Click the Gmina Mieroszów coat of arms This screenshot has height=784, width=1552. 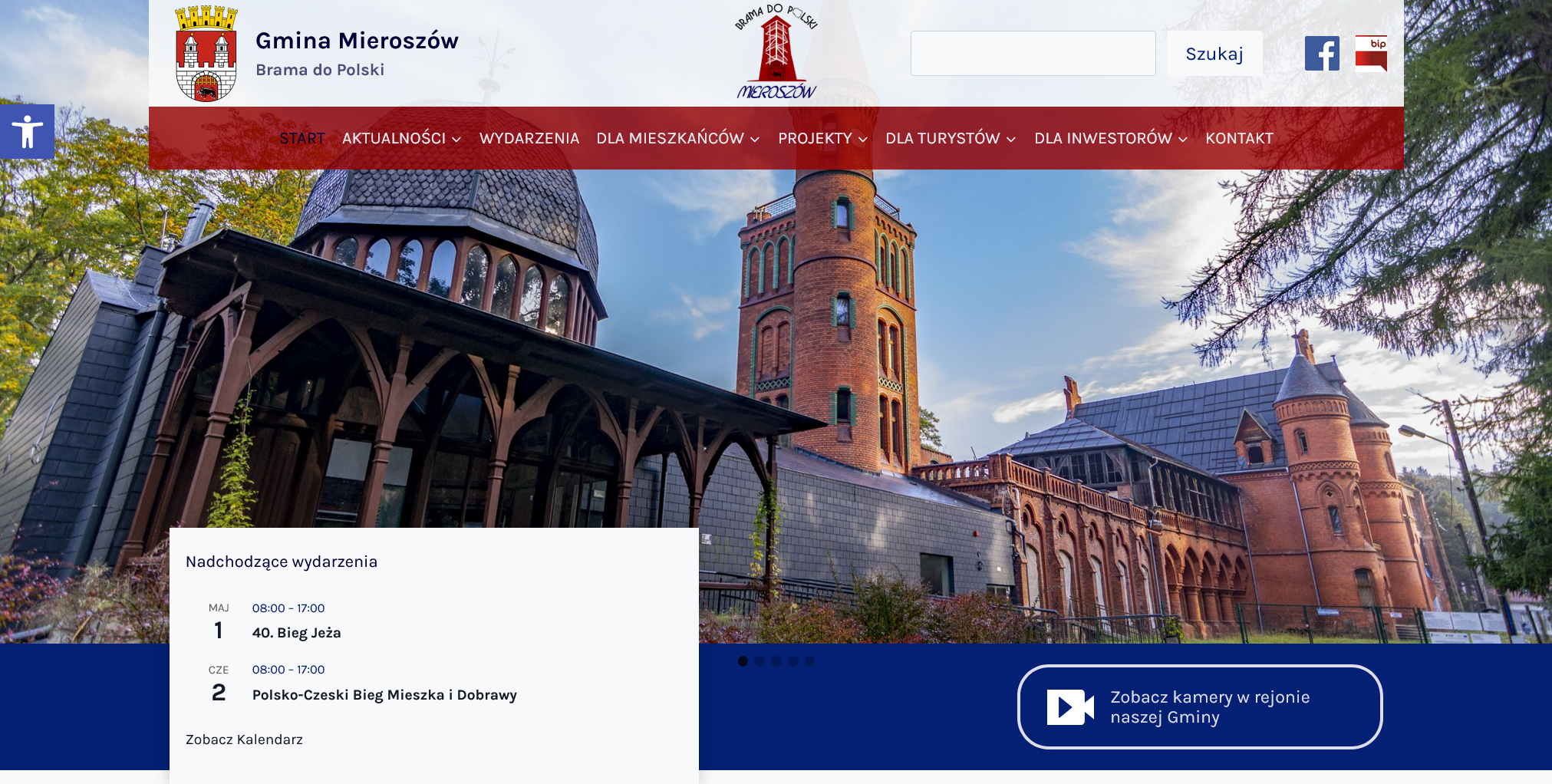point(206,54)
